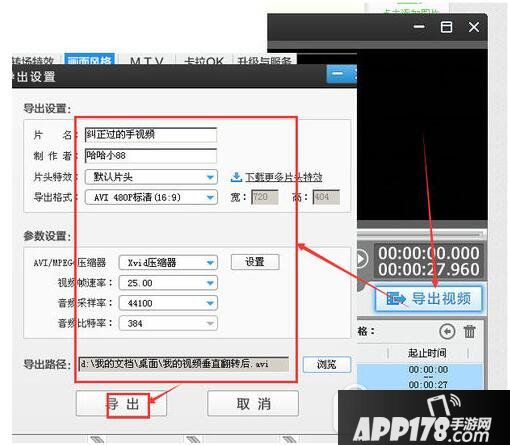Image resolution: width=510 pixels, height=445 pixels.
Task: Open the 音频采样率 44100 dropdown
Action: point(168,303)
